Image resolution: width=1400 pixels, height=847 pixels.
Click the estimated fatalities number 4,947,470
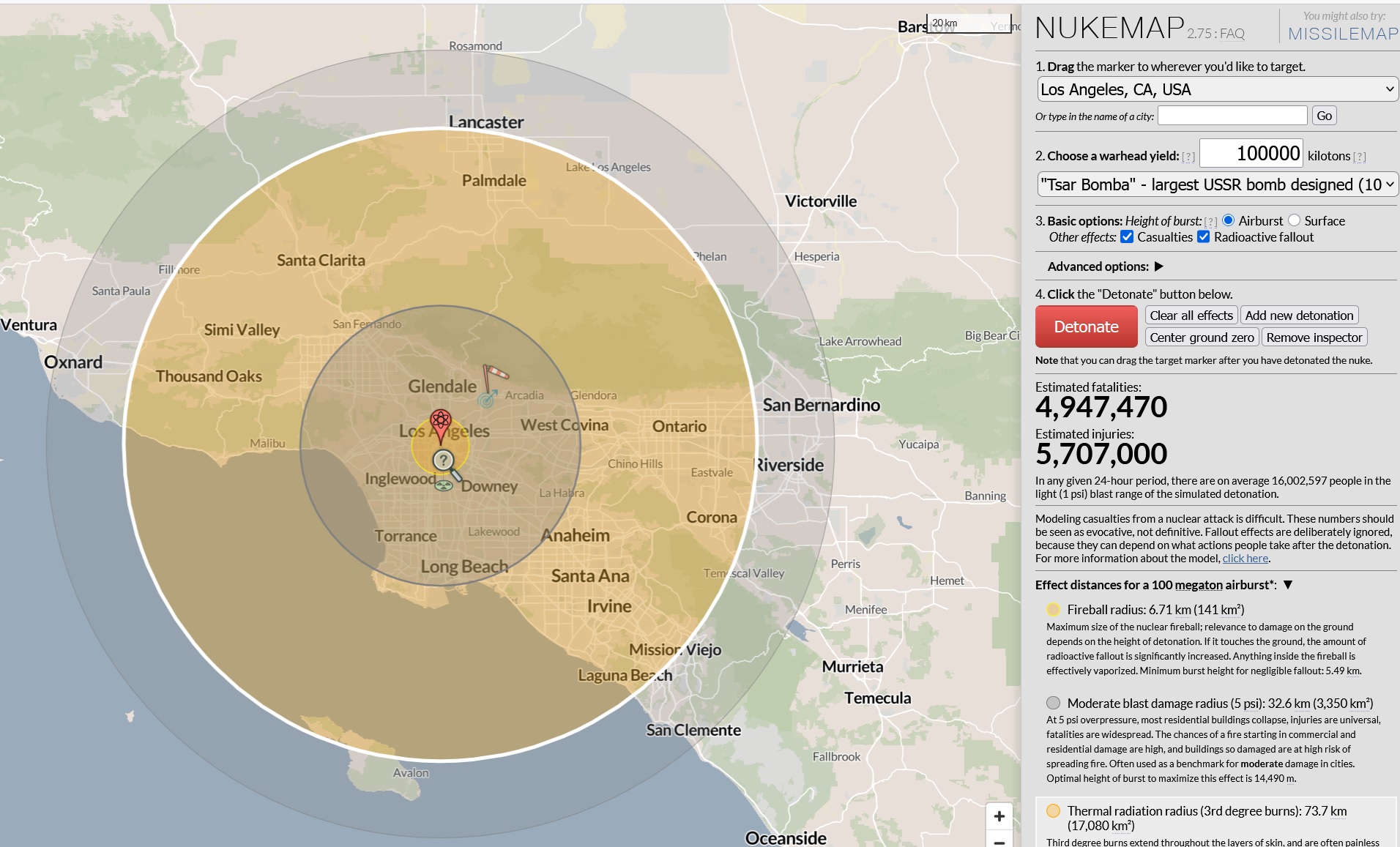pyautogui.click(x=1101, y=407)
